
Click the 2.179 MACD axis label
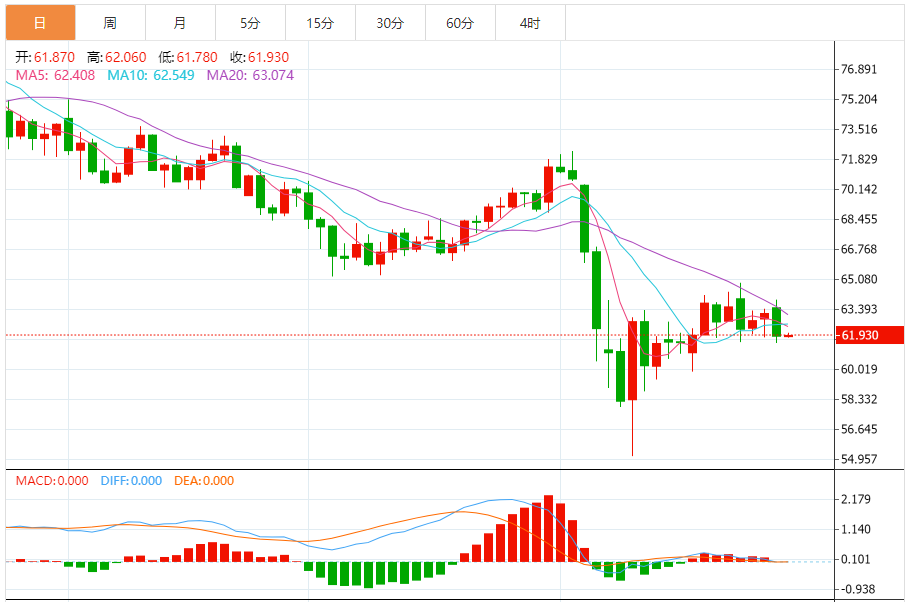pos(856,499)
